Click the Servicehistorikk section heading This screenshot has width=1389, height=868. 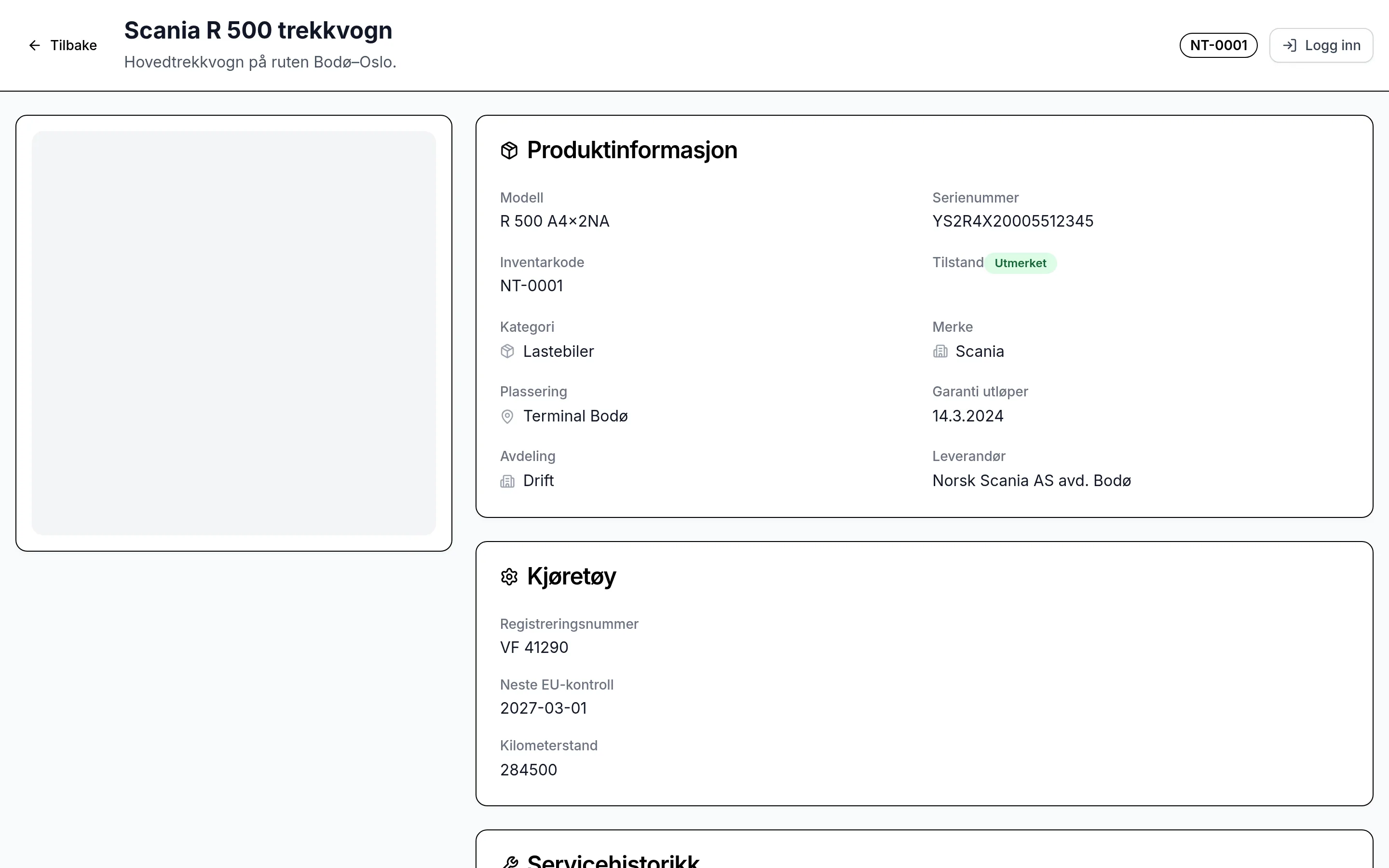point(613,861)
